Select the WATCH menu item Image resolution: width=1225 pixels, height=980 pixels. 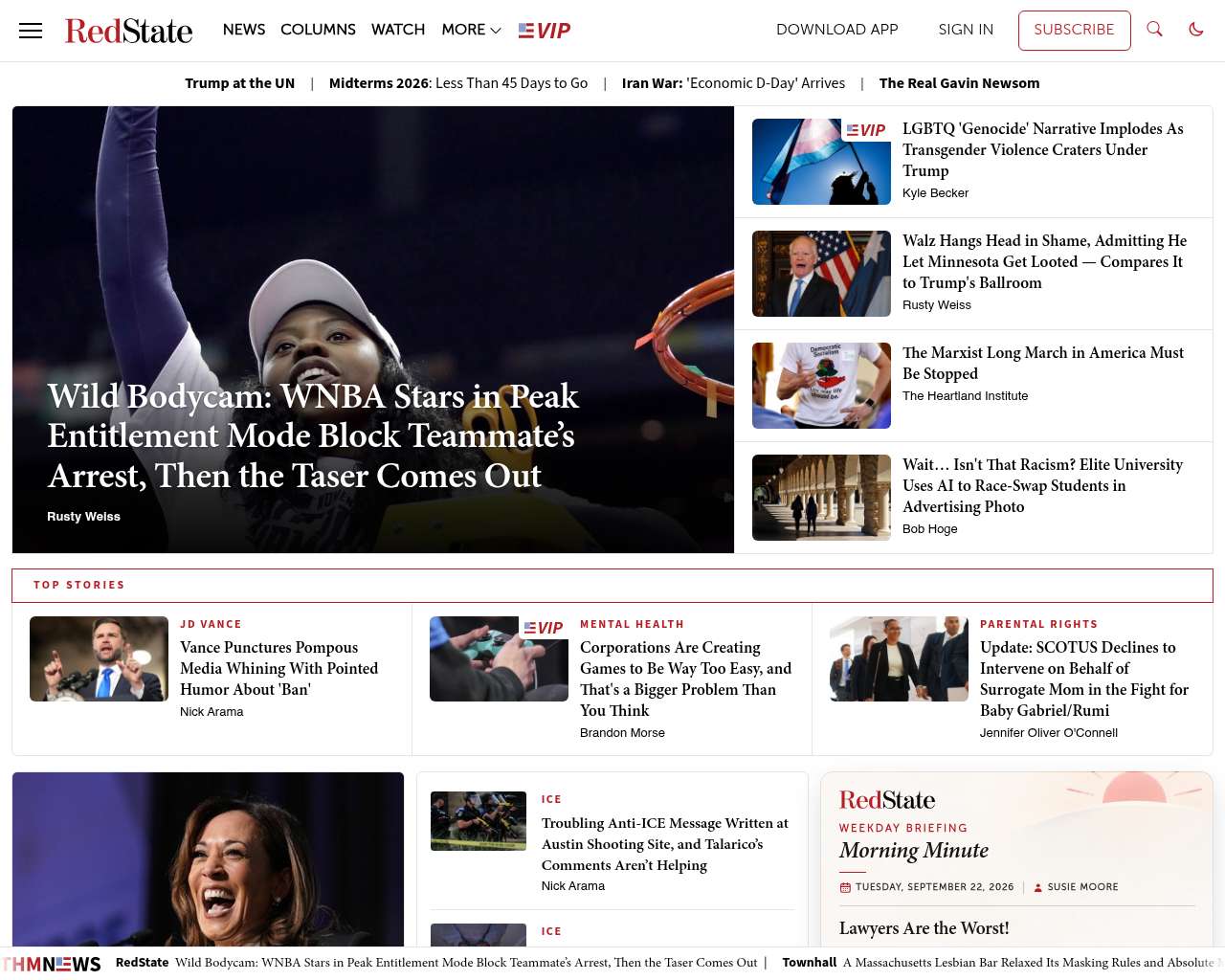[x=398, y=30]
